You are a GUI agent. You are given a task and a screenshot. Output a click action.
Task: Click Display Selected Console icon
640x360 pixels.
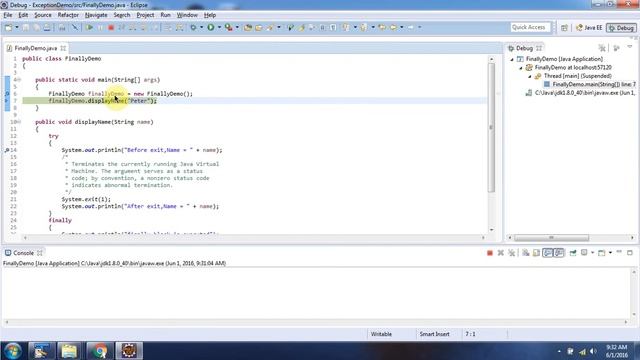point(584,253)
